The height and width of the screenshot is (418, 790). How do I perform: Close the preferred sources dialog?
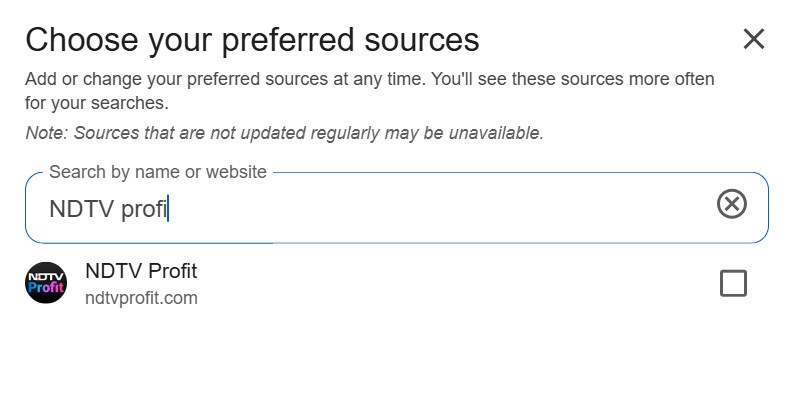point(753,39)
